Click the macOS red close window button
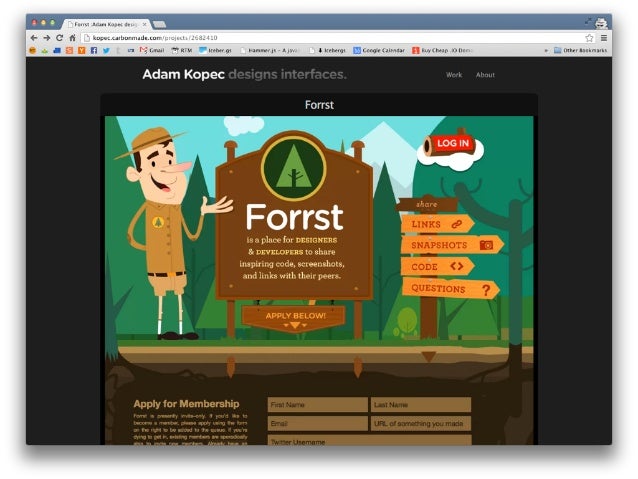638x479 pixels. pos(35,23)
